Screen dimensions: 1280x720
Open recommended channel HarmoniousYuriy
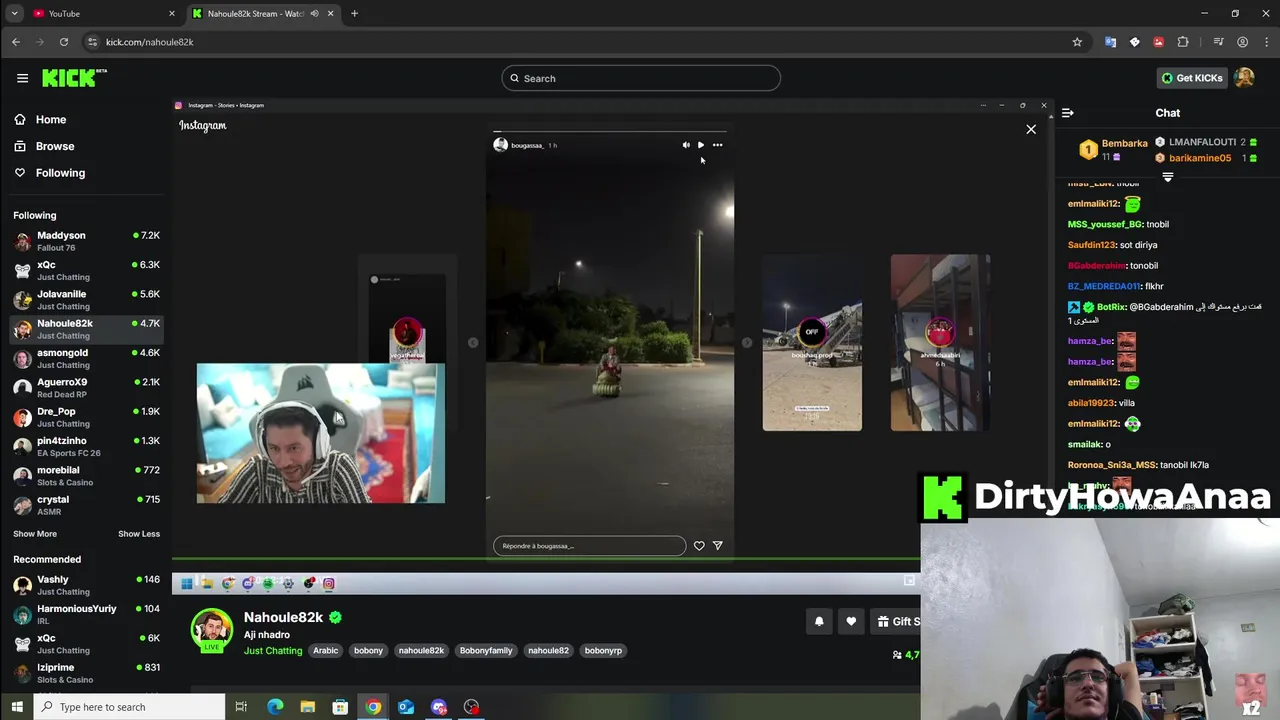[87, 614]
